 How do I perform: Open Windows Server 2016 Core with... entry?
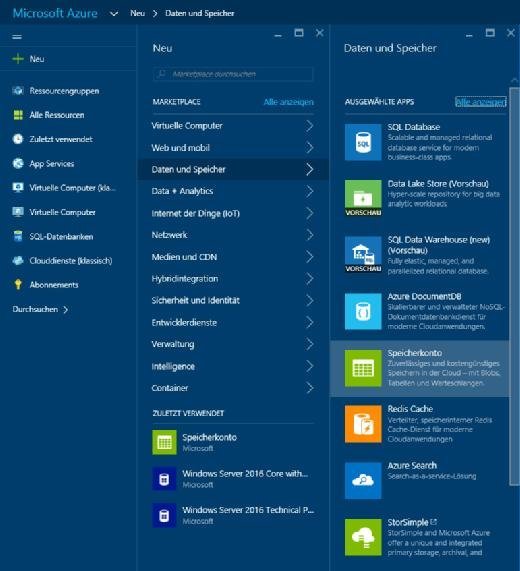[x=233, y=479]
